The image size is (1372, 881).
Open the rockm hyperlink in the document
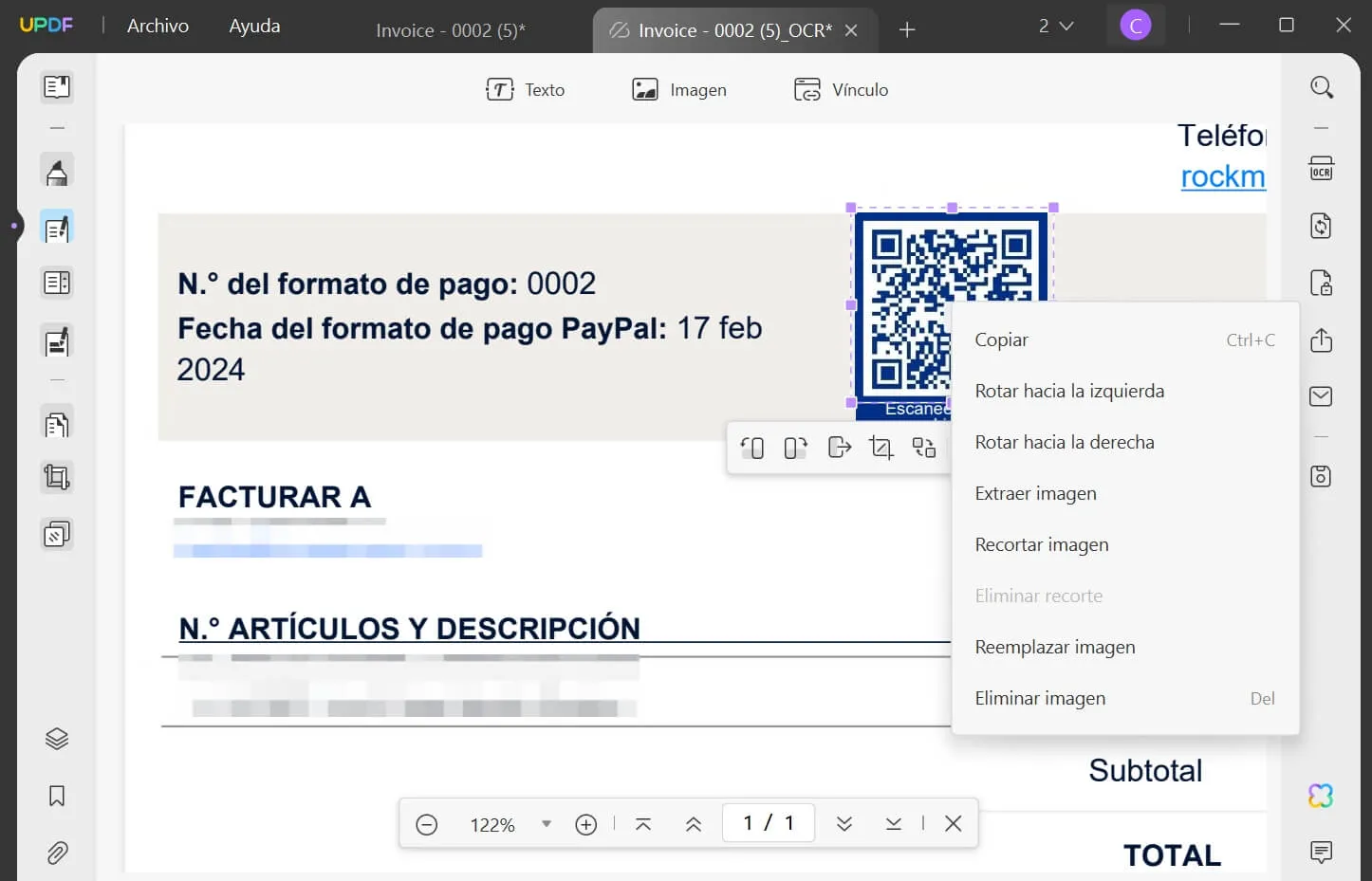click(x=1223, y=176)
